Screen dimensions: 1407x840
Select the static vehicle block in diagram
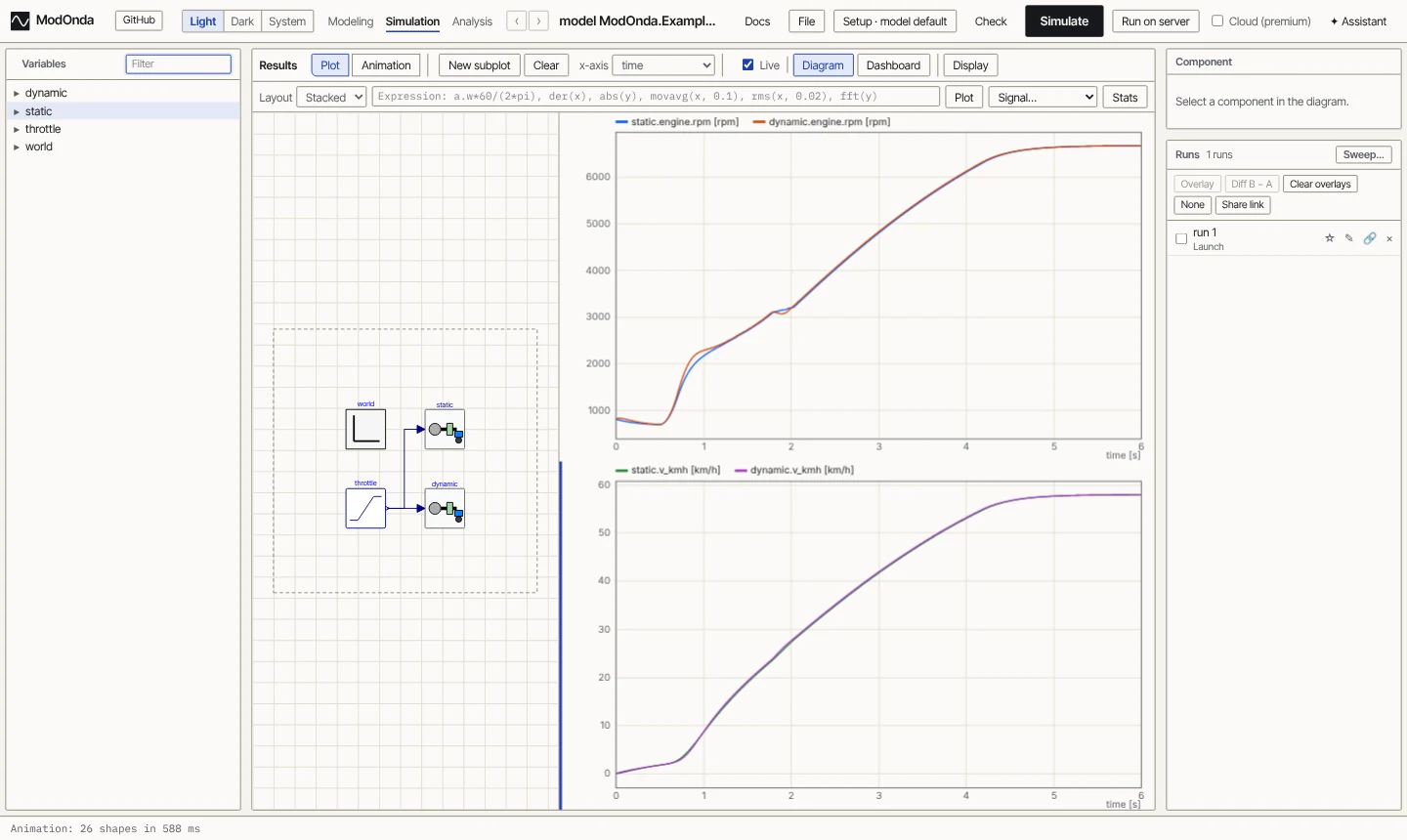coord(445,429)
